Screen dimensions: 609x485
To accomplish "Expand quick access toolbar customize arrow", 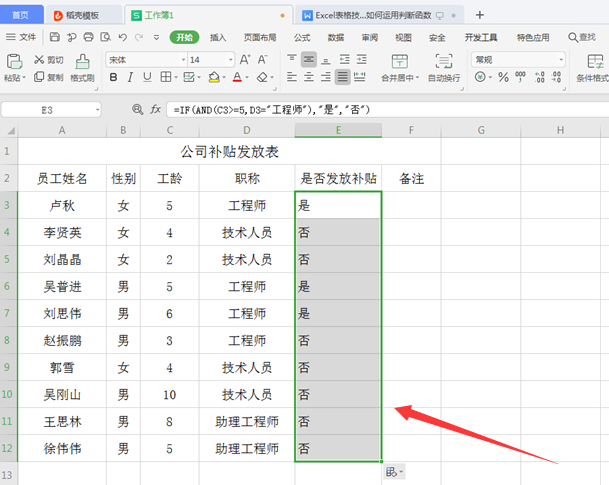I will [156, 37].
